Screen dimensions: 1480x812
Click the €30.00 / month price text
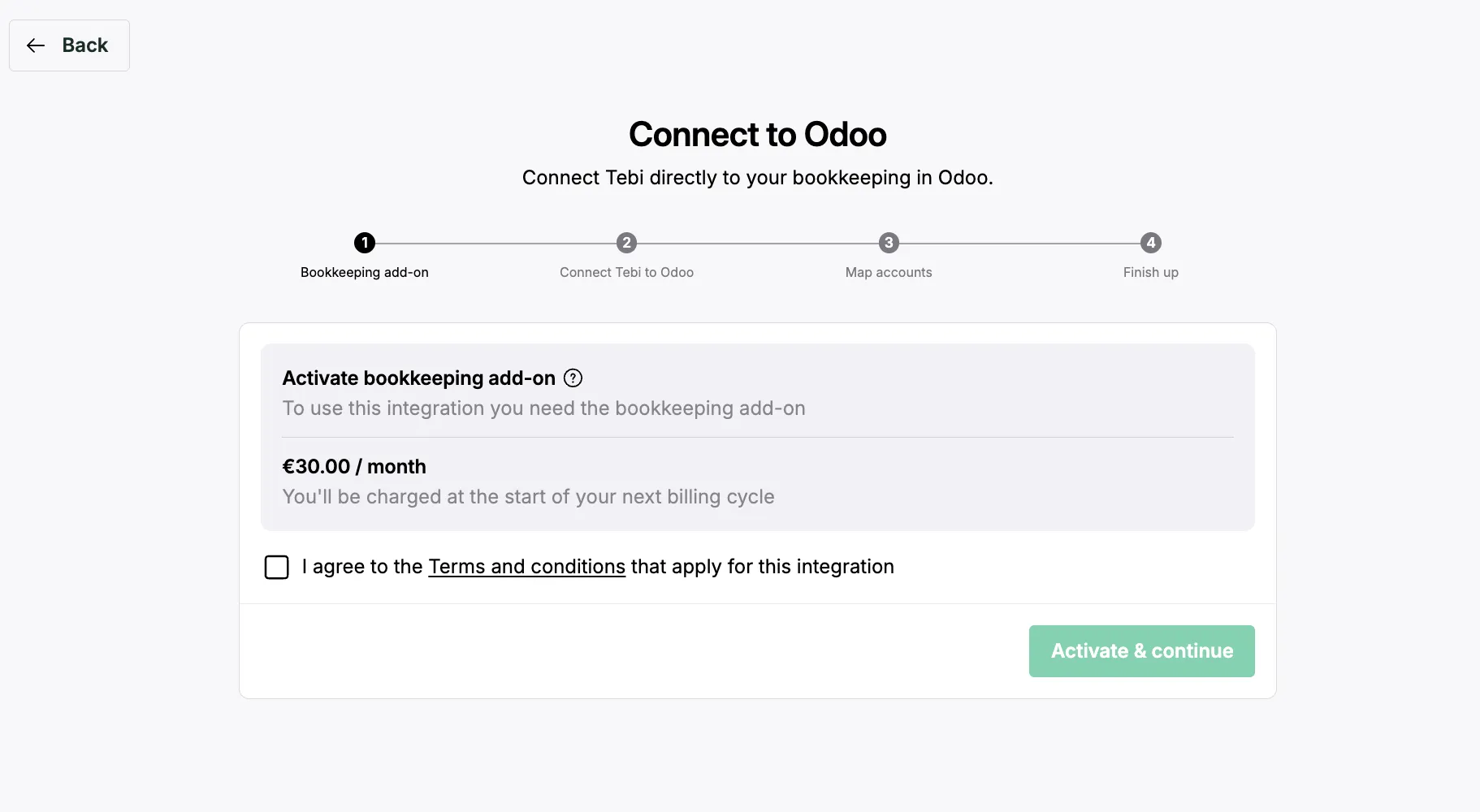coord(354,467)
